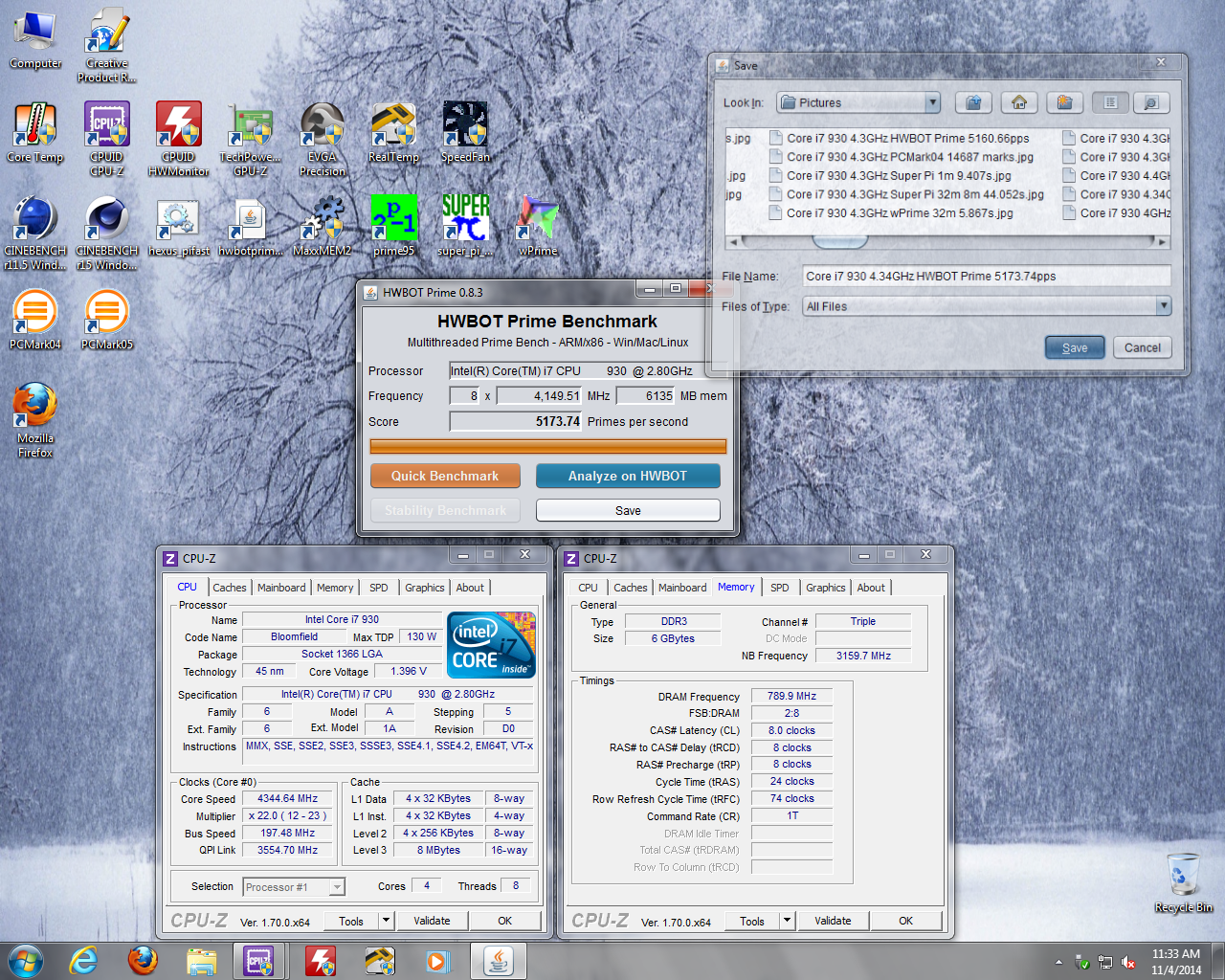
Task: Click left scroll arrow of Save file list
Action: [x=733, y=241]
